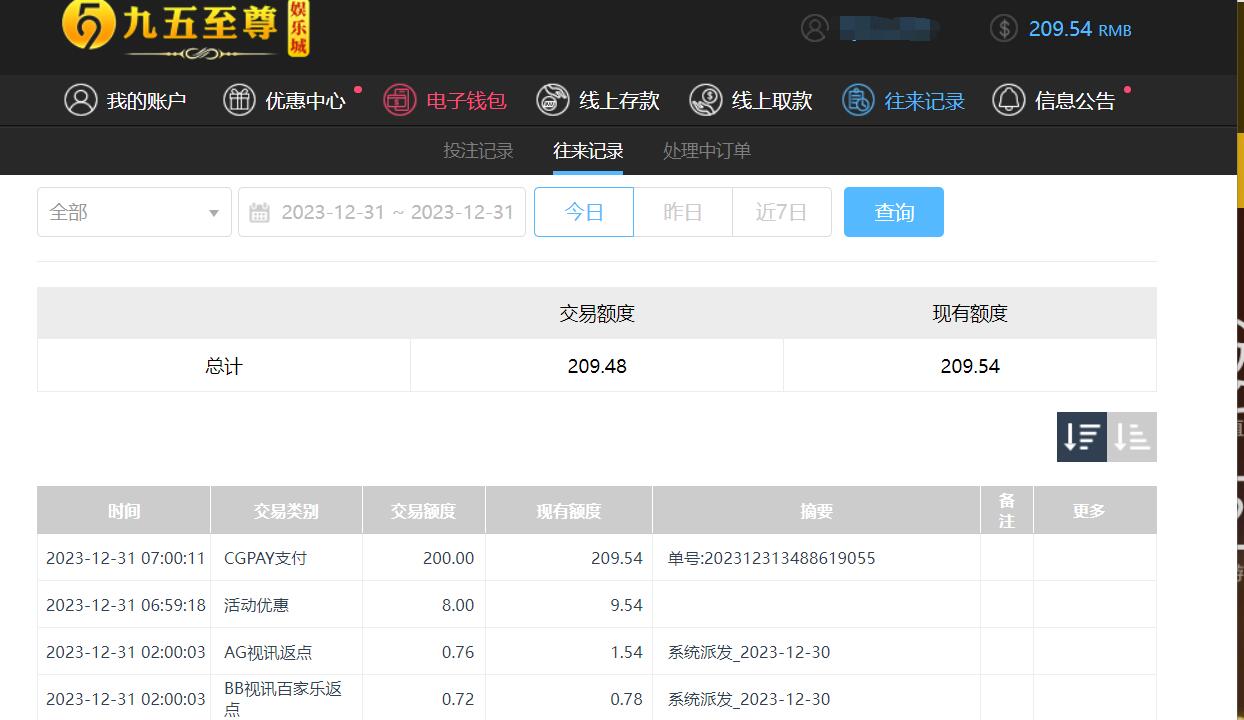This screenshot has width=1244, height=720.
Task: Click the 时间 column header
Action: 124,511
